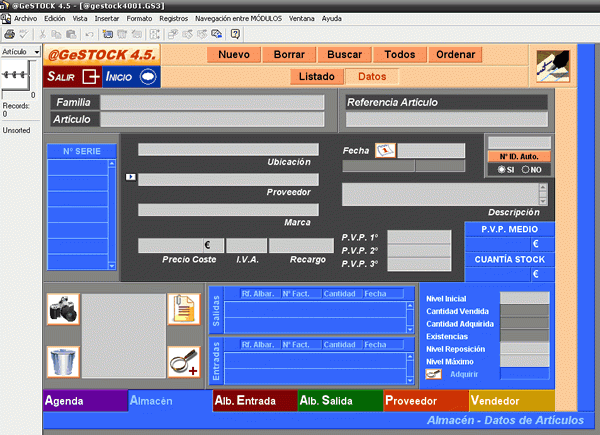This screenshot has height=435, width=600.
Task: Select the NO radio button
Action: (x=525, y=169)
